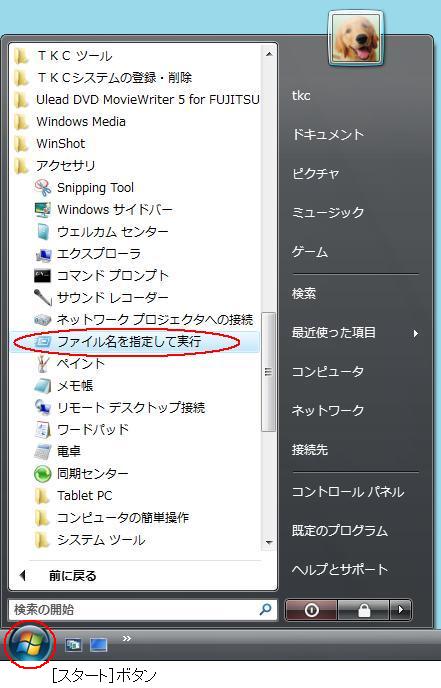
Task: Lock the computer with padlock button
Action: tap(364, 610)
